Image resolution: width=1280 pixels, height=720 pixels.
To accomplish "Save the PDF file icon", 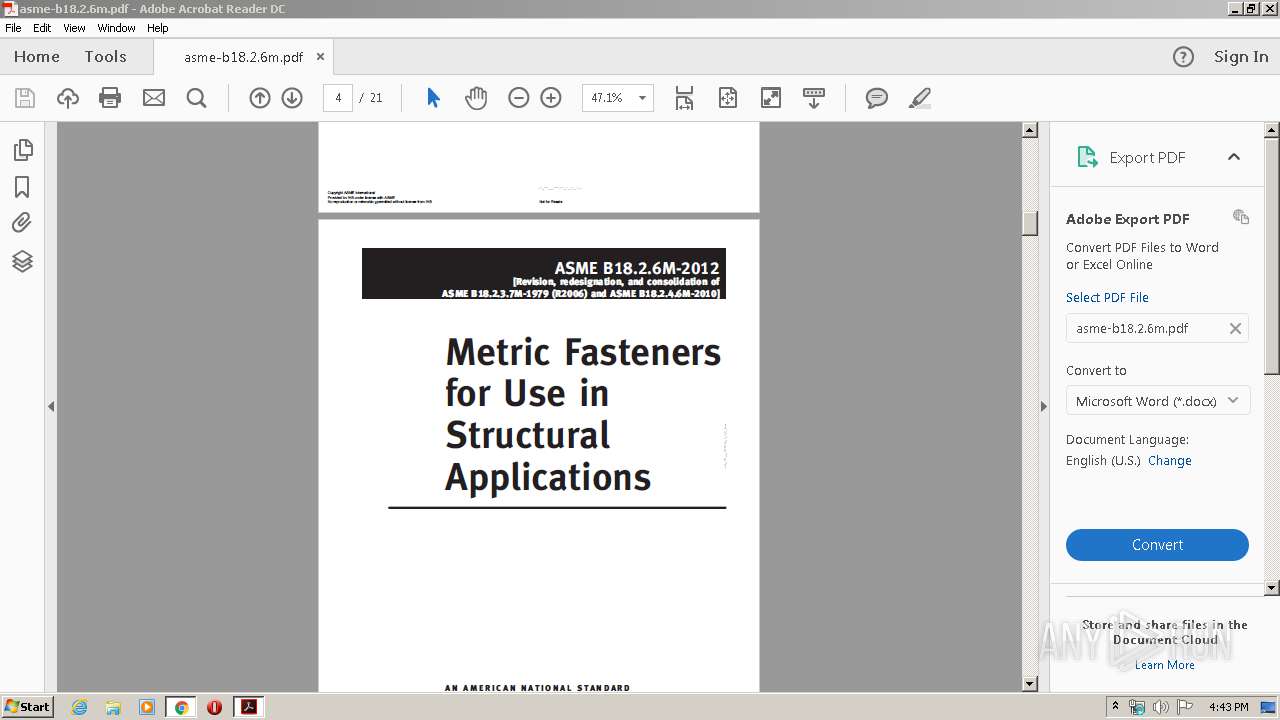I will [x=25, y=98].
